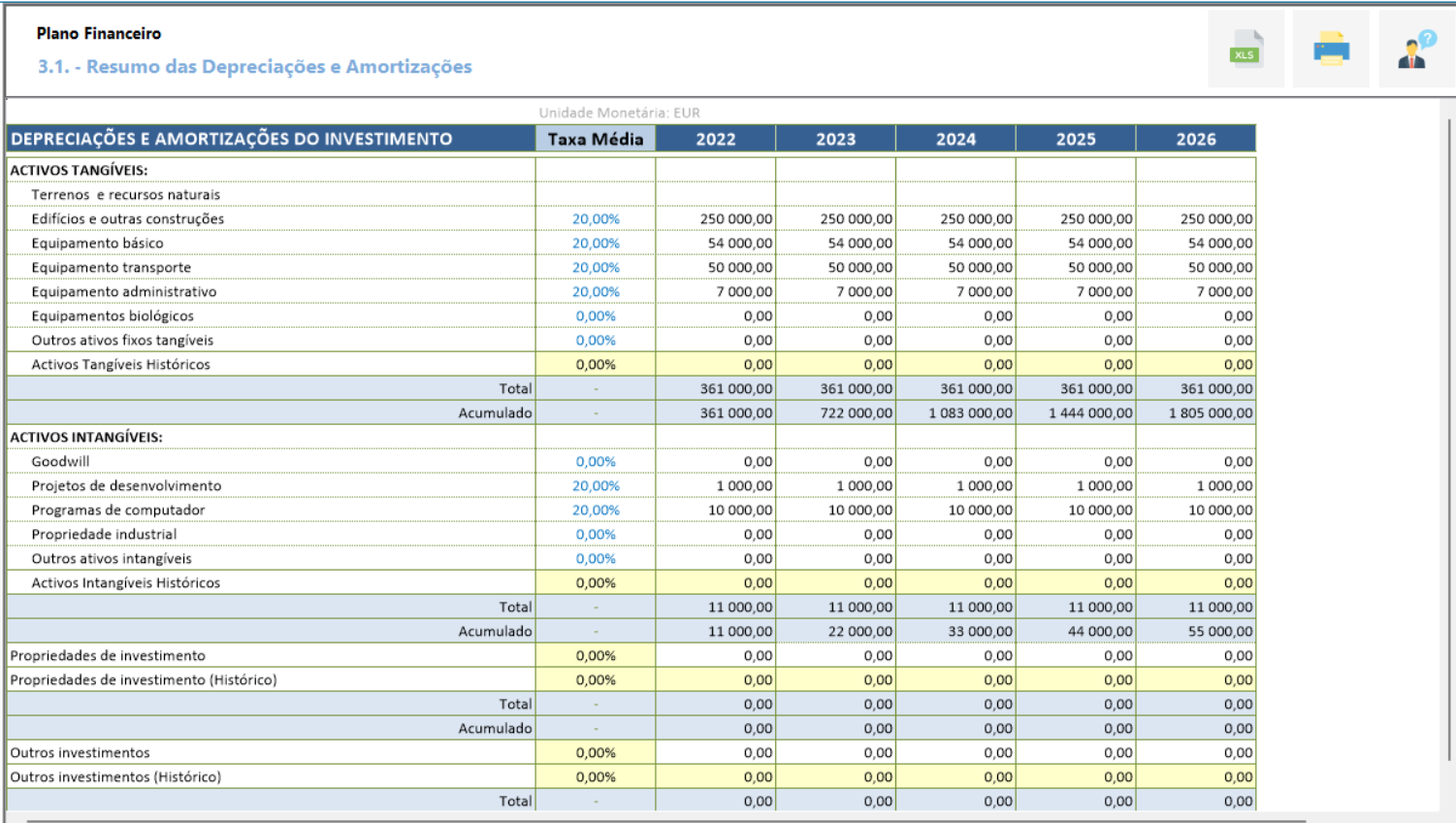Click the 7 000,00 value under 2023
The width and height of the screenshot is (1456, 823).
[864, 292]
